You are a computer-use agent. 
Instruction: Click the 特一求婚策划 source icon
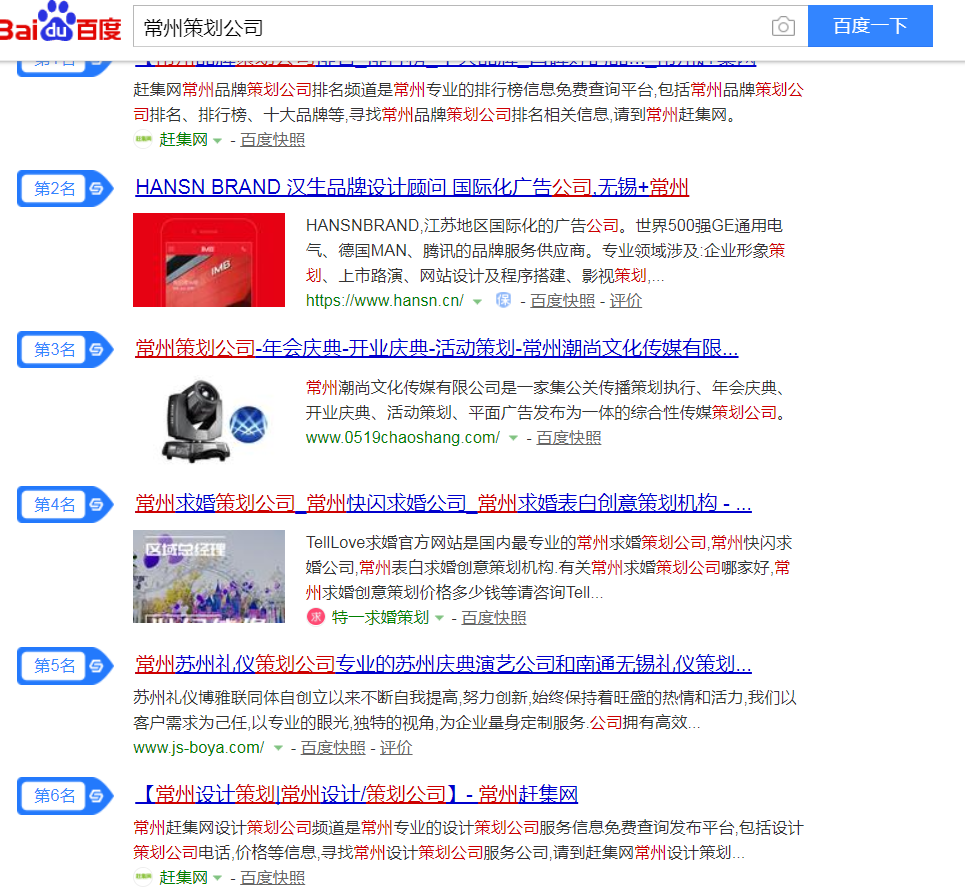click(x=316, y=617)
